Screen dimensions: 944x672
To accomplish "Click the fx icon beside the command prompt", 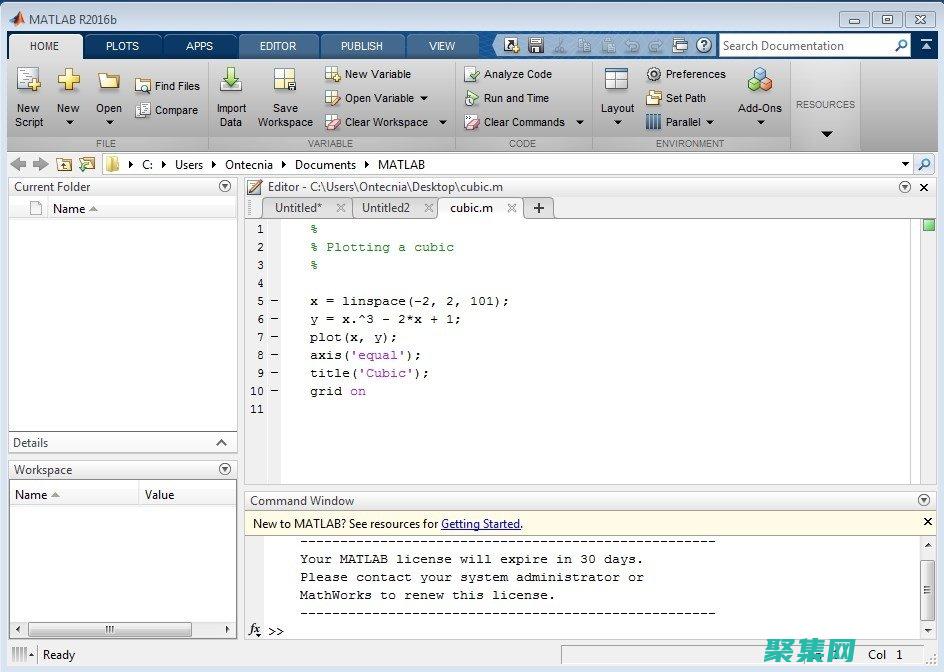I will [255, 631].
